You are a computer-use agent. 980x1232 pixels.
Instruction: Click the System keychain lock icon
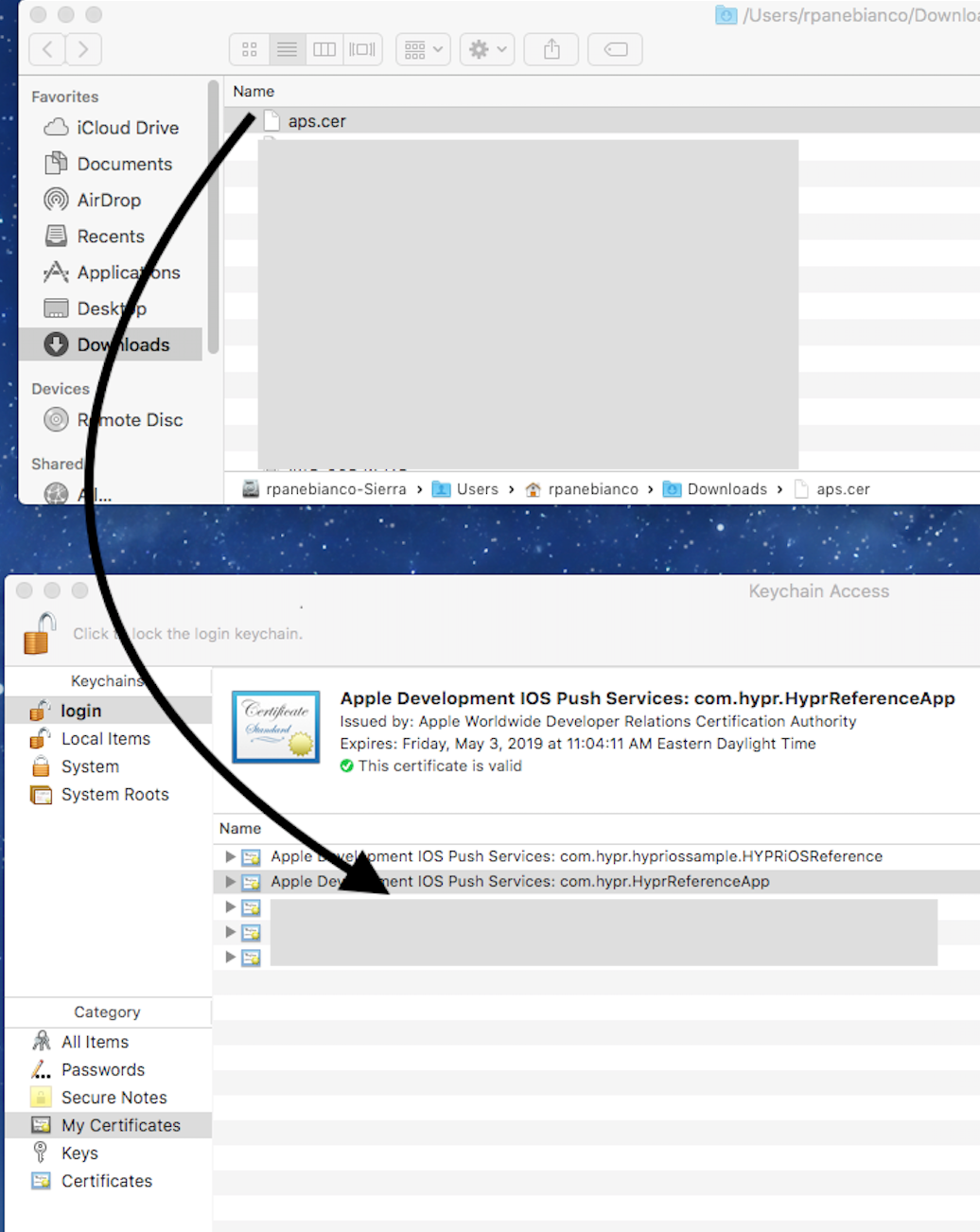[x=41, y=766]
